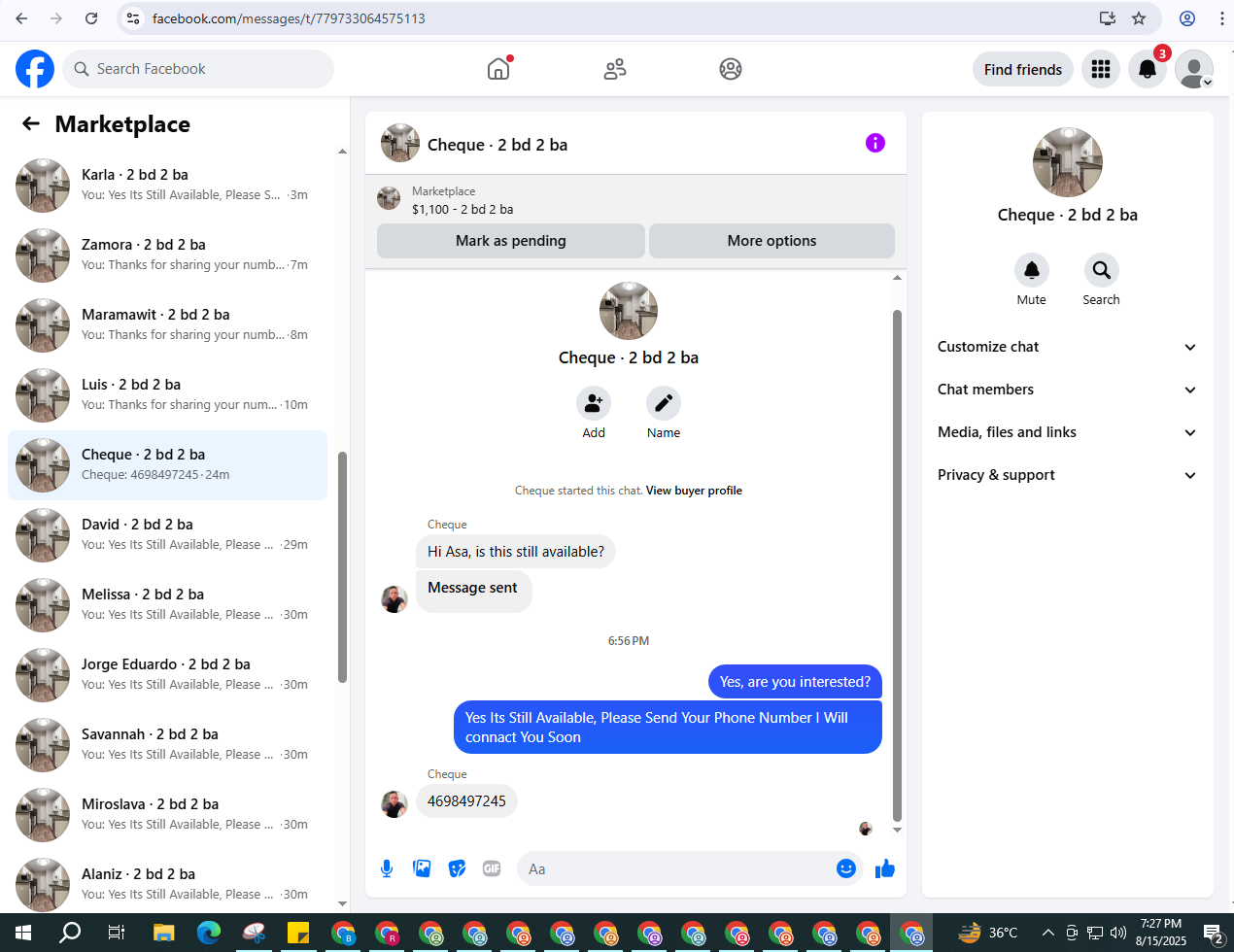Expand the Privacy & support section
The width and height of the screenshot is (1234, 952).
point(1067,475)
